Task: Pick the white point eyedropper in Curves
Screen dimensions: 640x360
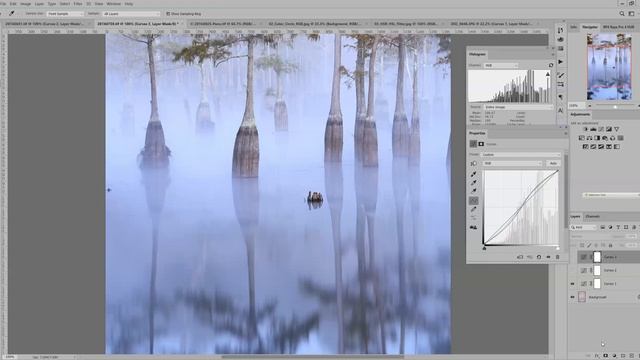Action: [473, 191]
